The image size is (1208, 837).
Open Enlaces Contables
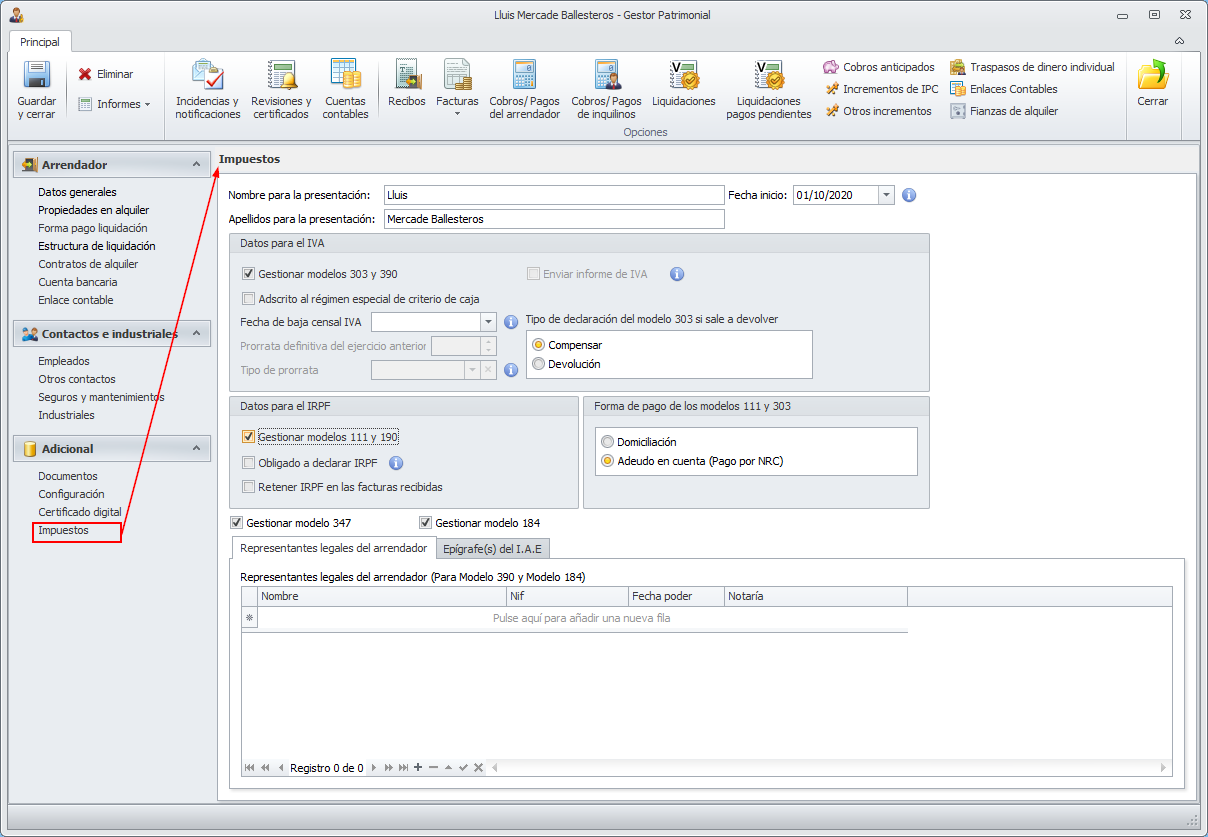1004,89
